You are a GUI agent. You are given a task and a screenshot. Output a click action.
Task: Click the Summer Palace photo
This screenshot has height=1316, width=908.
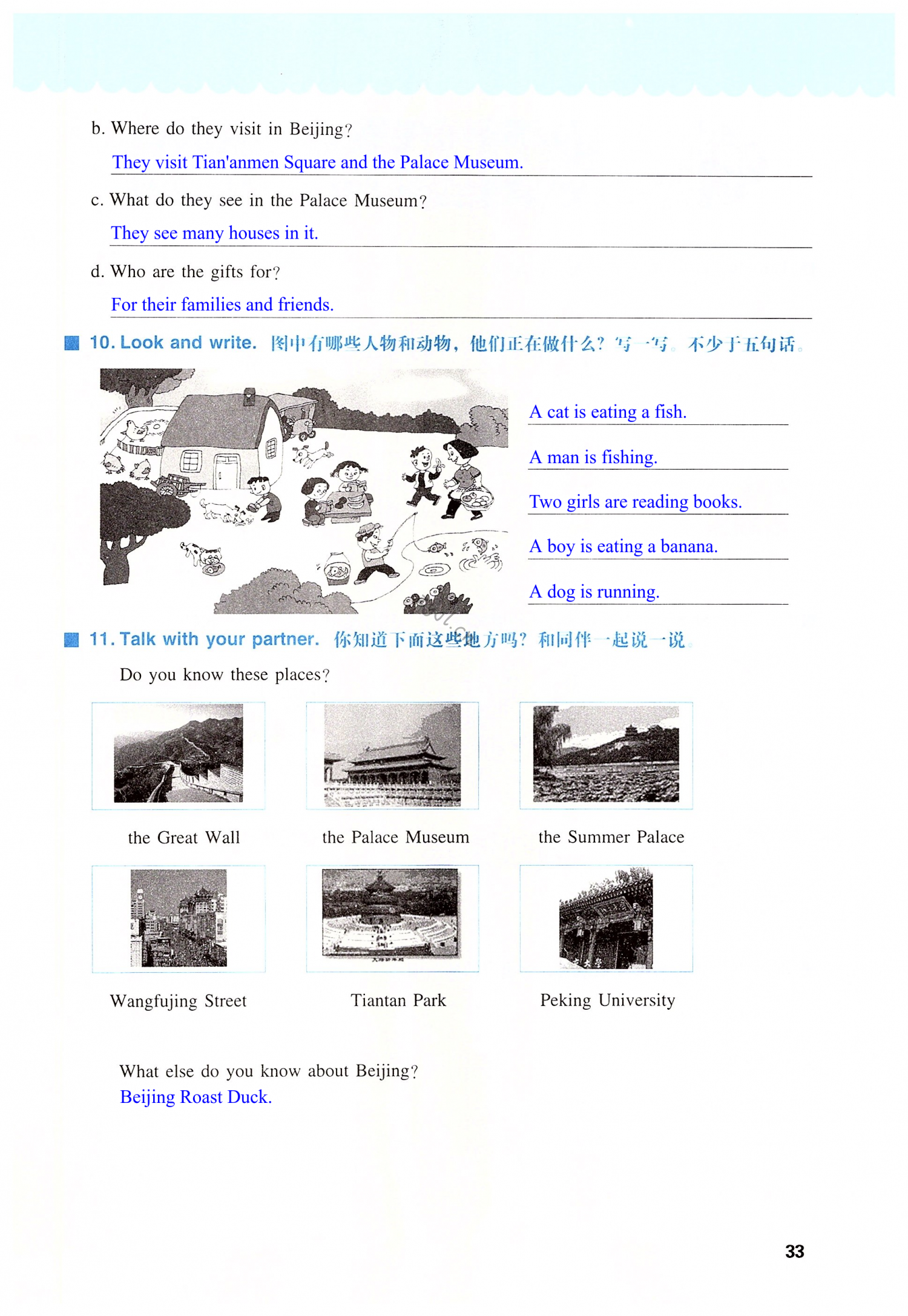[606, 753]
